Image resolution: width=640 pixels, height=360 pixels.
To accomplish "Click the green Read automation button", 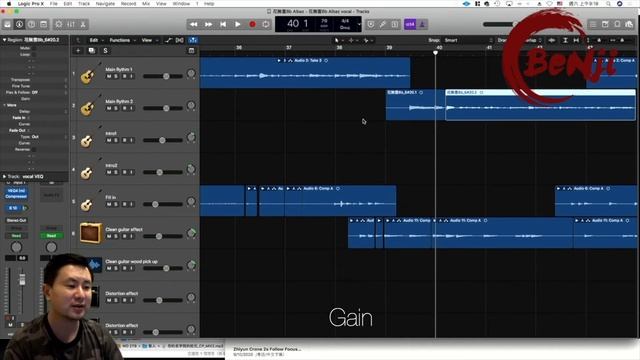I will pyautogui.click(x=51, y=236).
